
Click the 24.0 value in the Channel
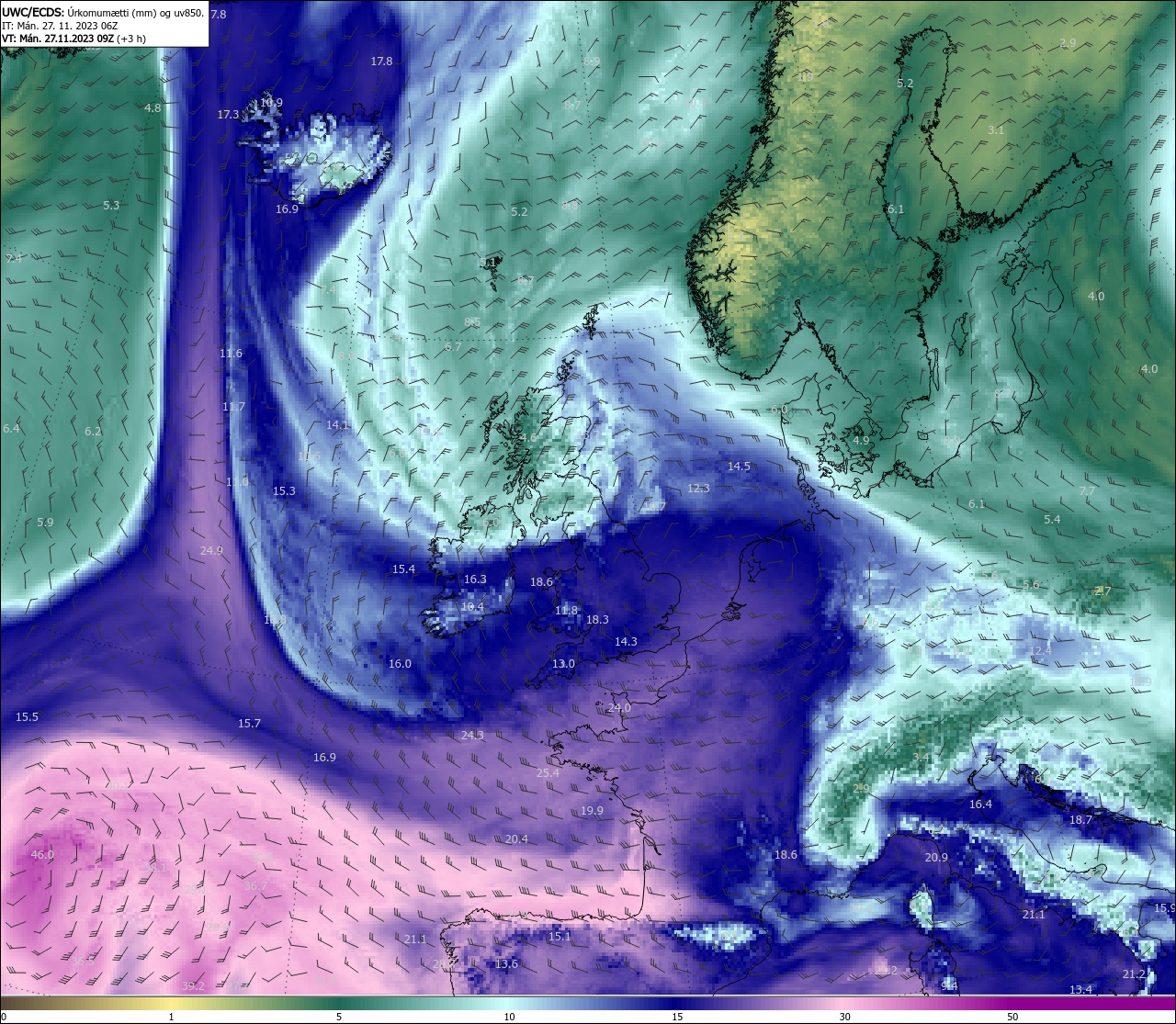coord(619,708)
